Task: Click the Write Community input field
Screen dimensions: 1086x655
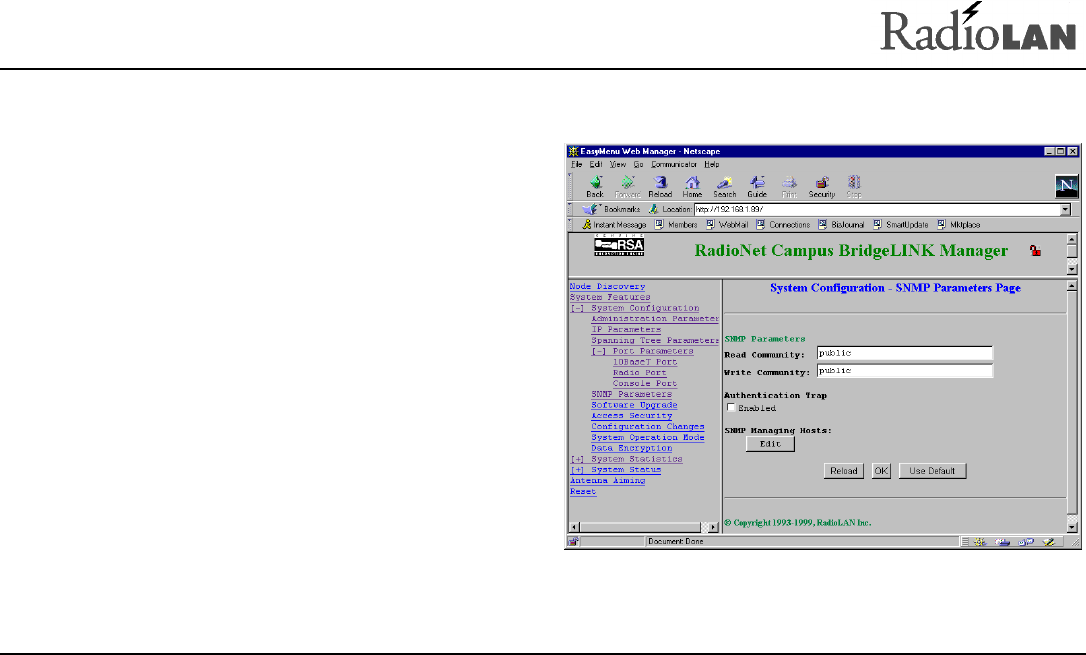Action: (905, 370)
